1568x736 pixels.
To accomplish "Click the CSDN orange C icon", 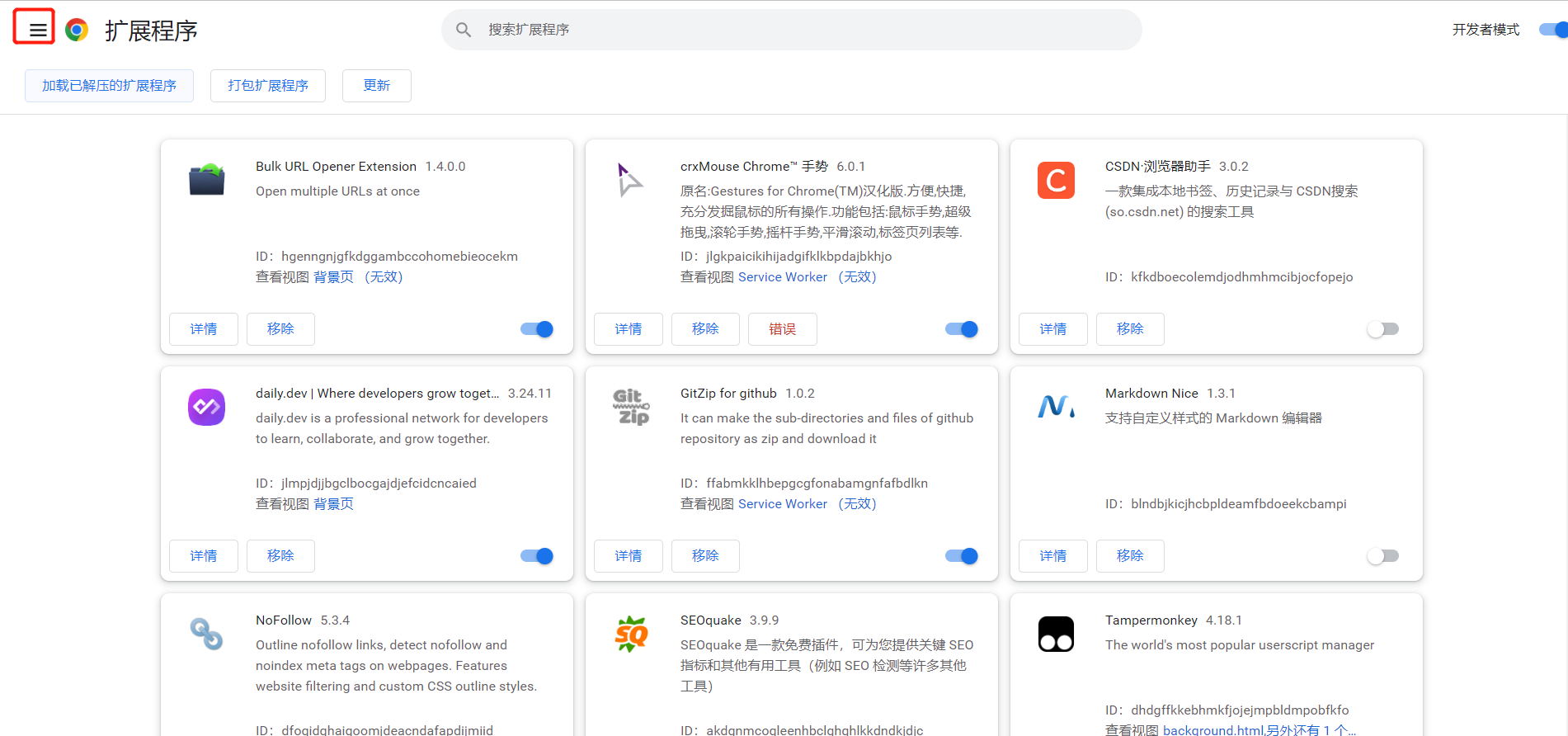I will pyautogui.click(x=1056, y=180).
